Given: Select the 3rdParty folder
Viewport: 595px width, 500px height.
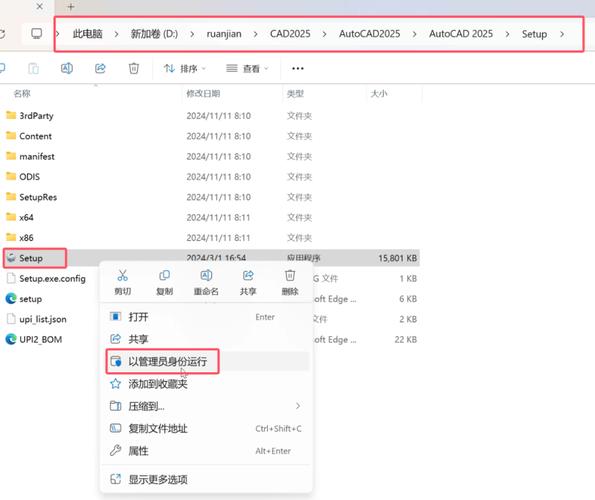Looking at the screenshot, I should [36, 116].
